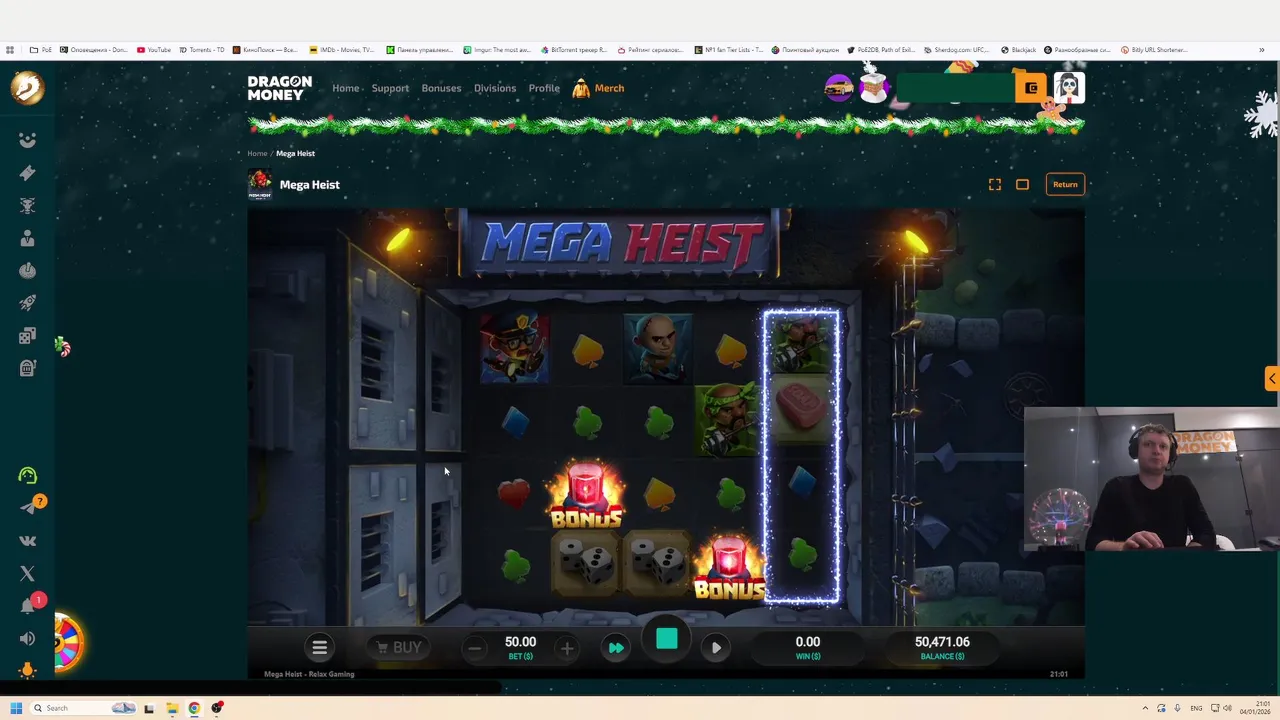Open Google Chrome from the taskbar

click(194, 708)
